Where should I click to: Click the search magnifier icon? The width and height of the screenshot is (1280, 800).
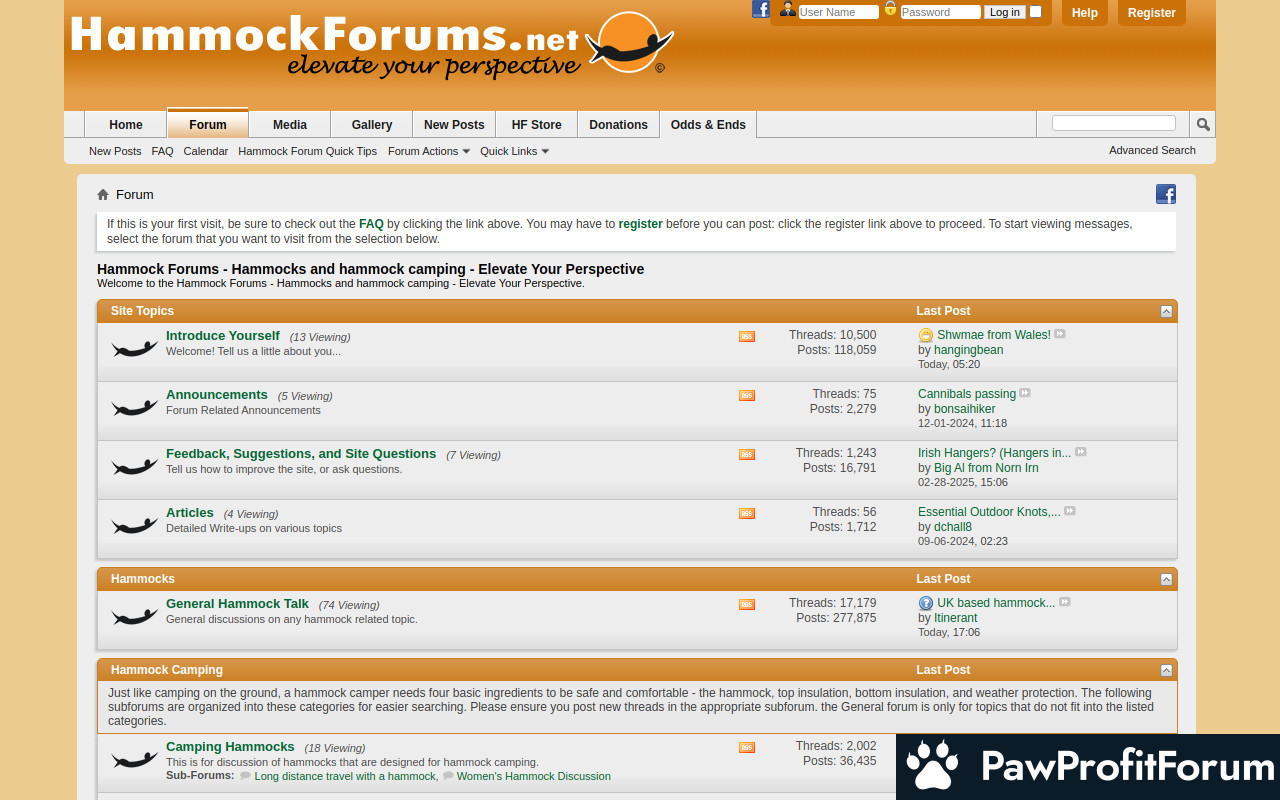(x=1203, y=124)
